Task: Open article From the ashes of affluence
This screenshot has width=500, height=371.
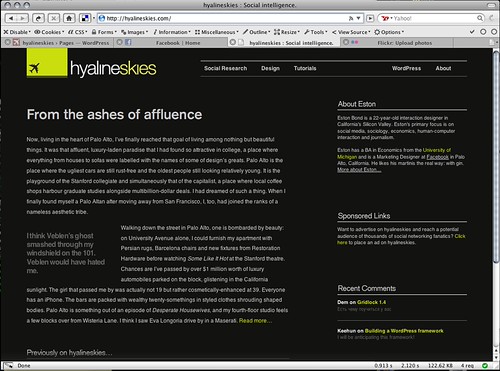Action: click(x=114, y=115)
